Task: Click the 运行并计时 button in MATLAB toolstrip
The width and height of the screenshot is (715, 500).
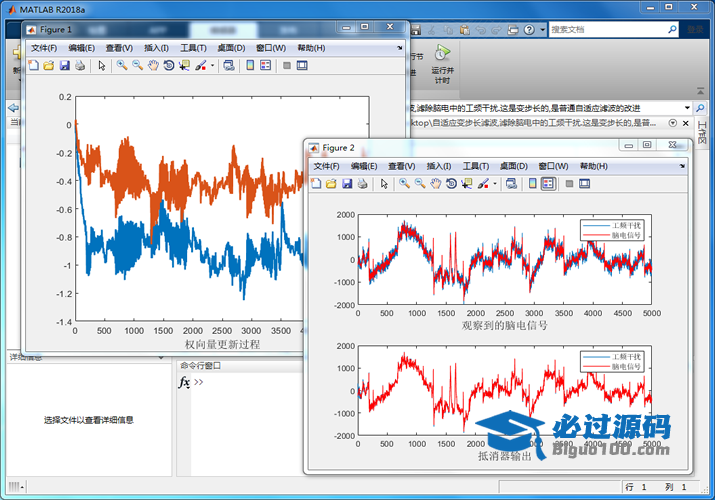Action: click(x=442, y=64)
